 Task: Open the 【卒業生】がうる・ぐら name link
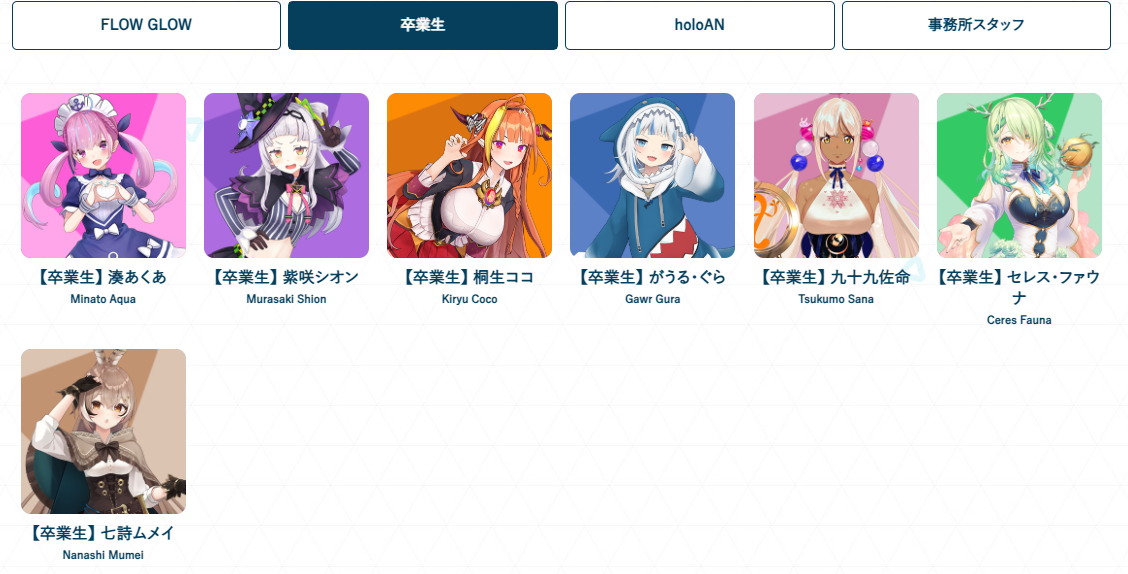[652, 277]
